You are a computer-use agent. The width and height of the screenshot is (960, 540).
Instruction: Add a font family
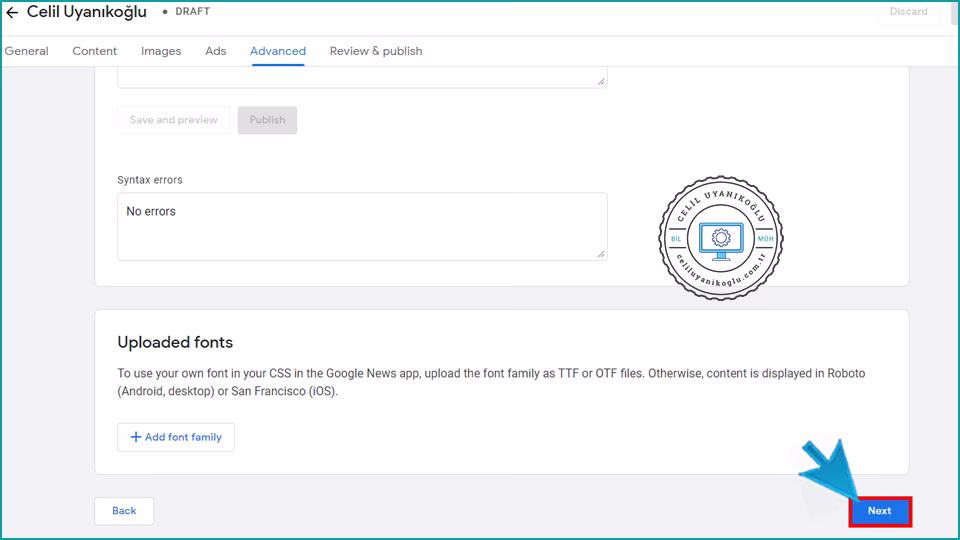(x=176, y=437)
